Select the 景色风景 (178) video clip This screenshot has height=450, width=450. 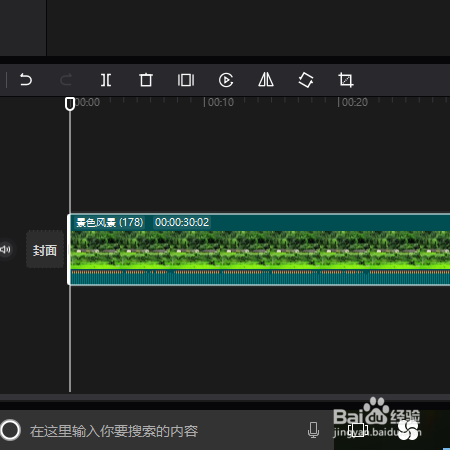click(259, 249)
